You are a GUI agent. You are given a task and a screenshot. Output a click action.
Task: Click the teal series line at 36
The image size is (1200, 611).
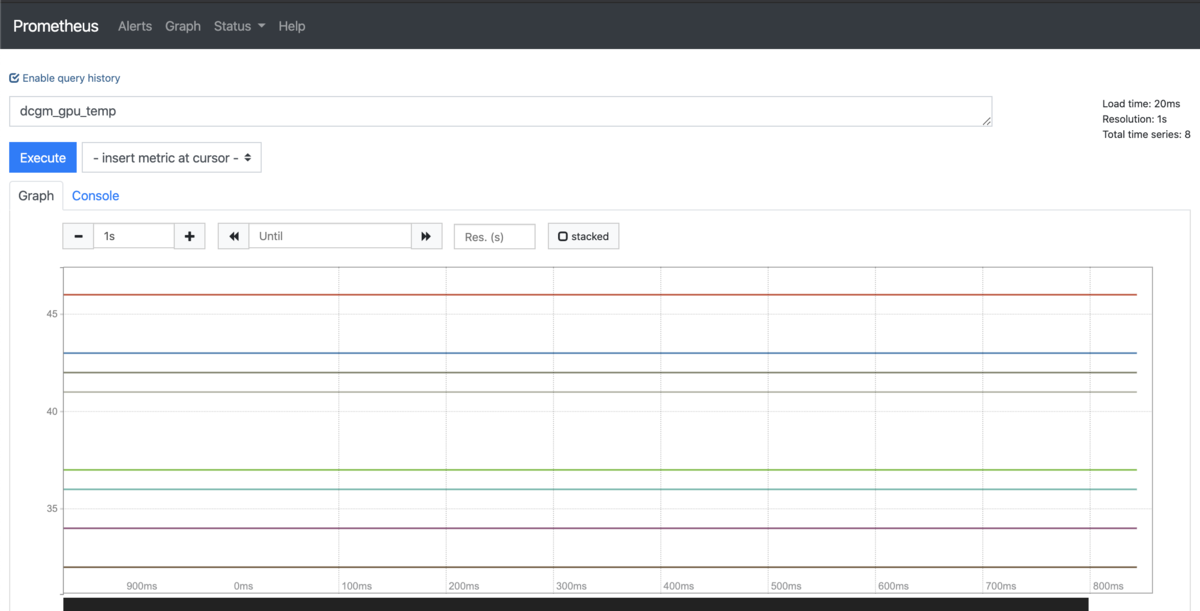pyautogui.click(x=600, y=489)
